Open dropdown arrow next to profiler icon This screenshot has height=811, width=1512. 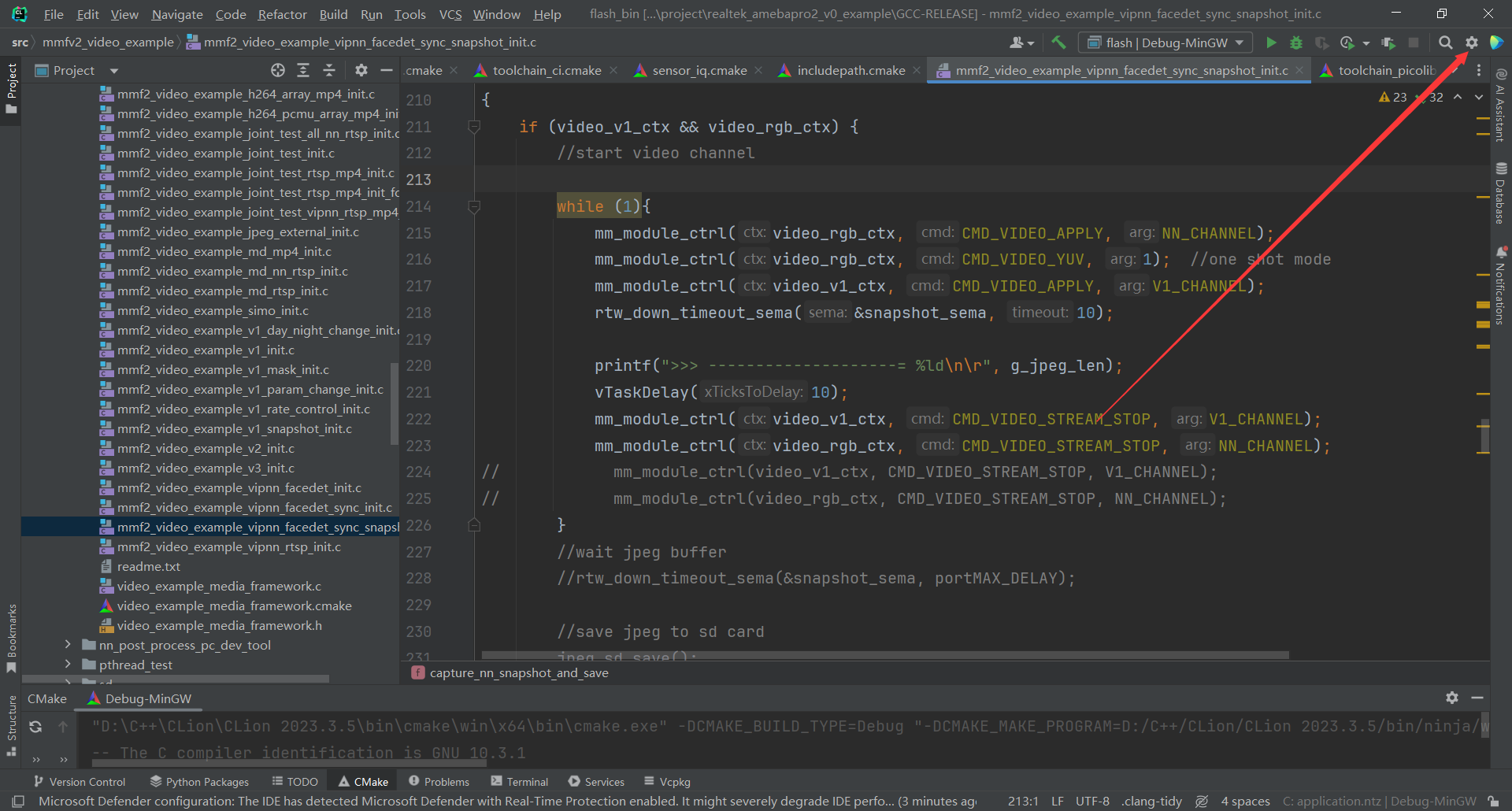[1366, 43]
